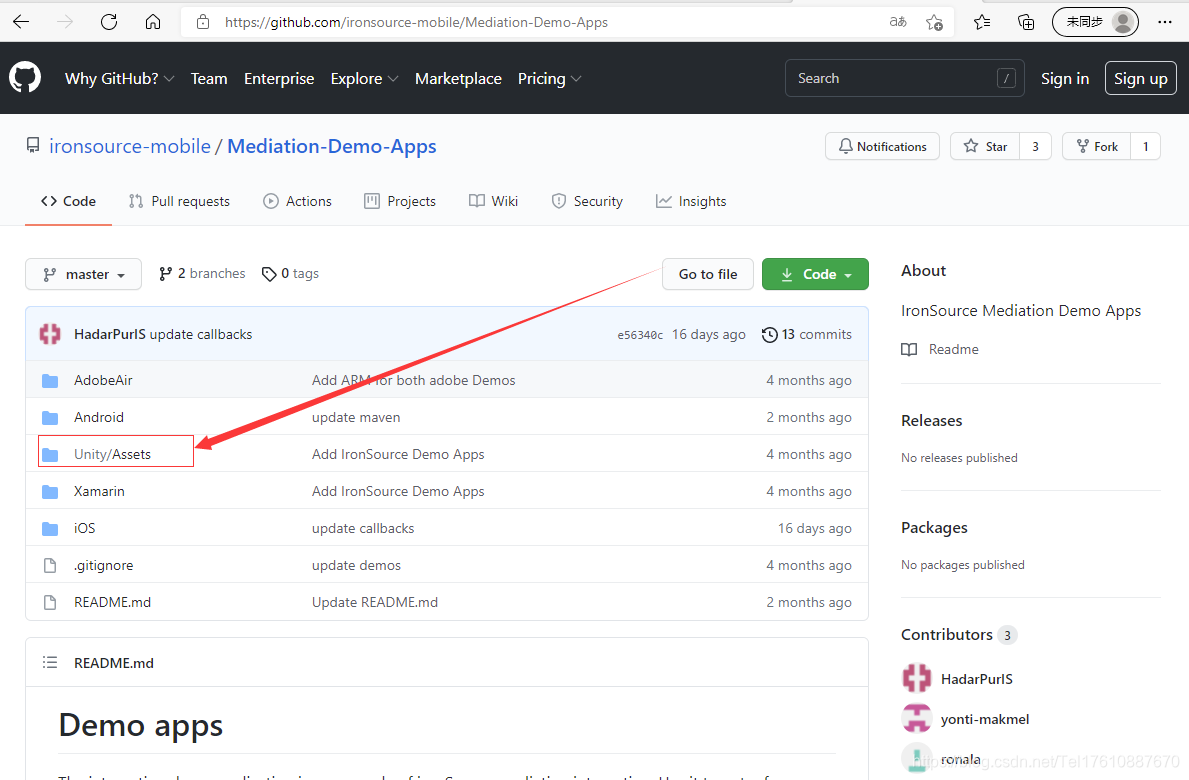Reload the page with refresh icon
The image size is (1189, 780).
[x=109, y=22]
